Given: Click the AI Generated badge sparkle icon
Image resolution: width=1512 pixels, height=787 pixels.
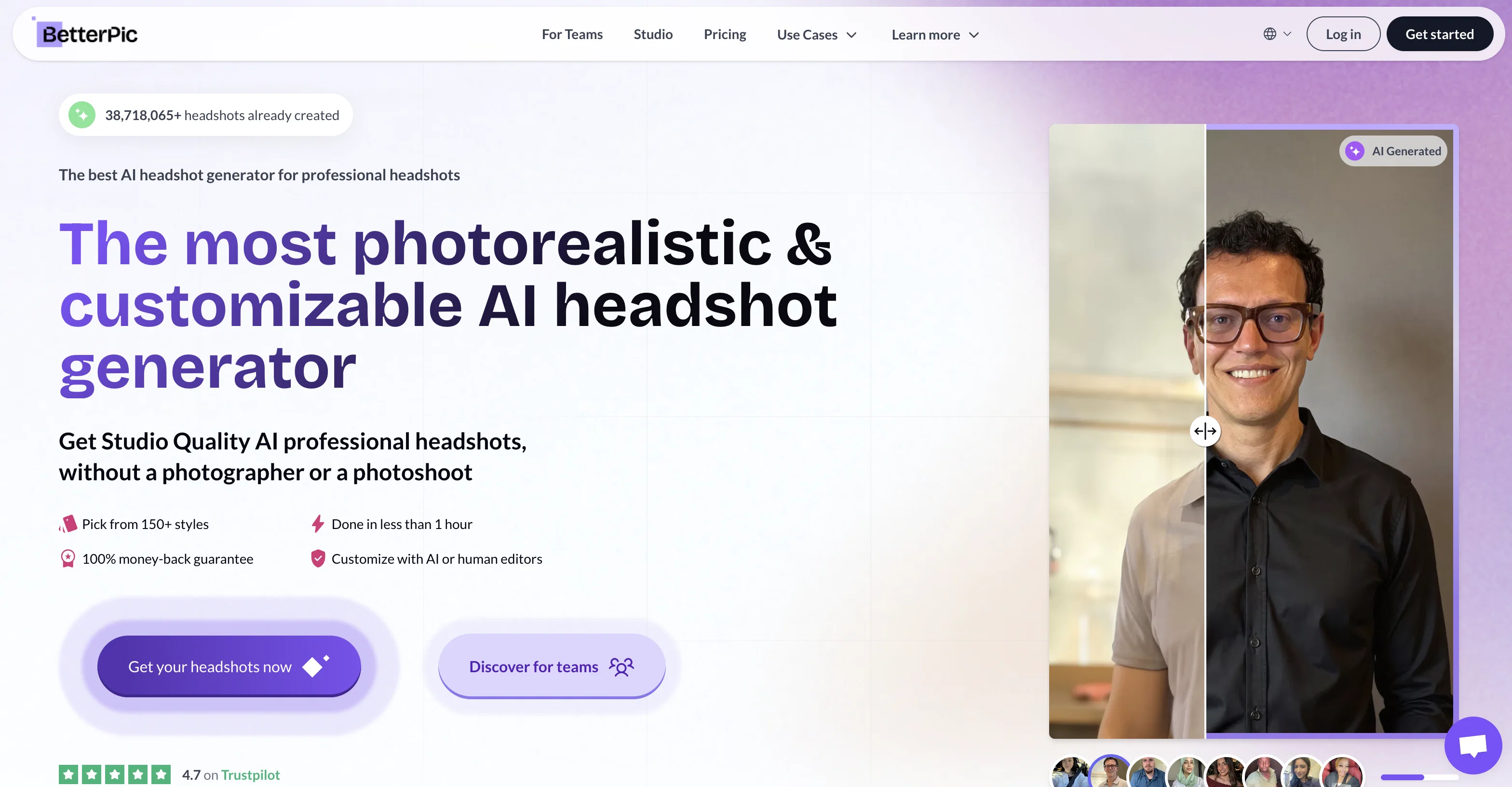Looking at the screenshot, I should (1355, 151).
